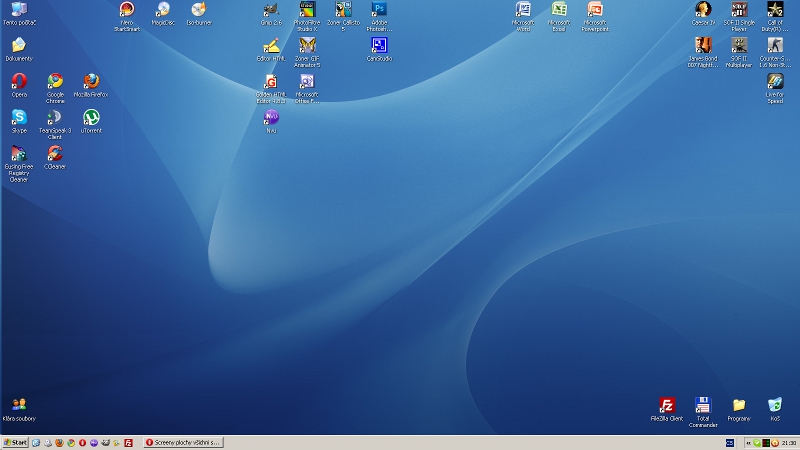This screenshot has height=450, width=800.
Task: Switch to the Opera 'Screeny plochy' taskbar window
Action: tap(183, 442)
